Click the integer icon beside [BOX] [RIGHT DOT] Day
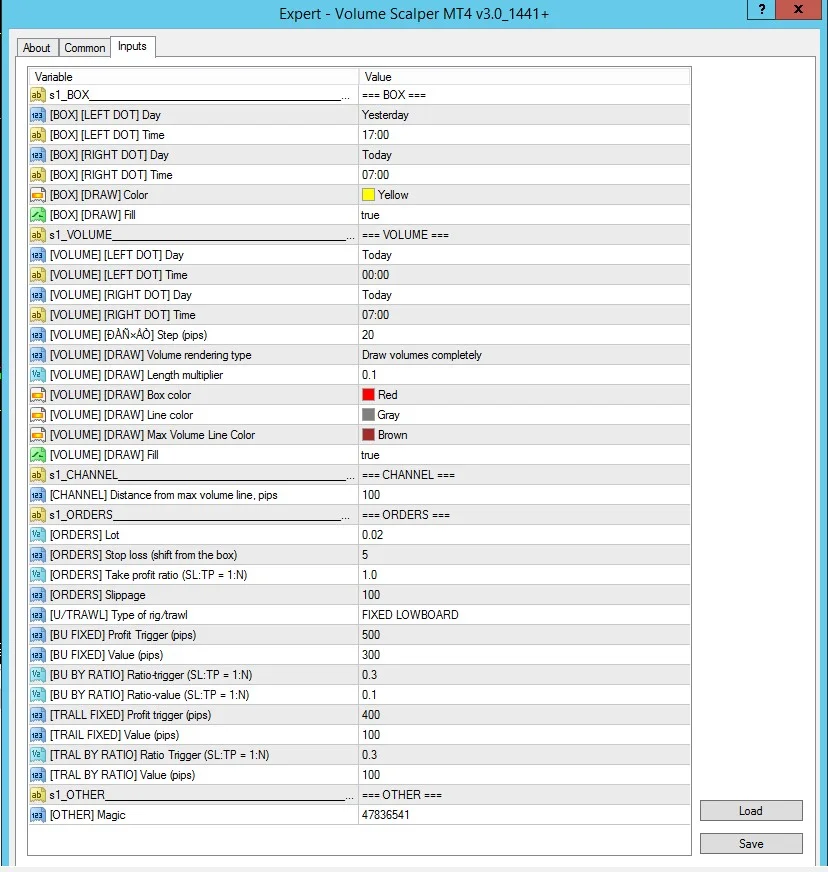 [x=37, y=155]
